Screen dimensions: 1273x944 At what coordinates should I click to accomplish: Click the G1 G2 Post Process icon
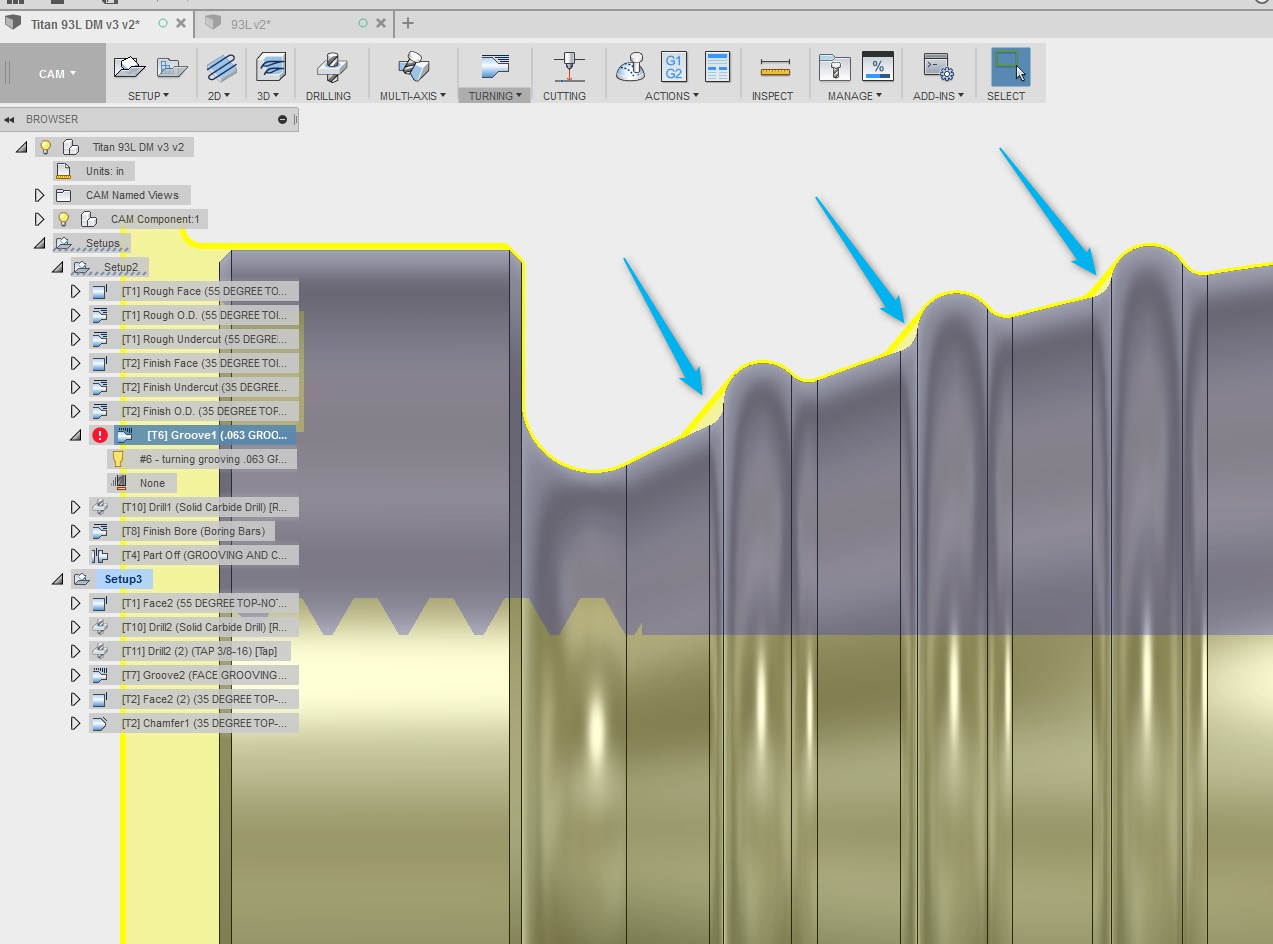[674, 67]
